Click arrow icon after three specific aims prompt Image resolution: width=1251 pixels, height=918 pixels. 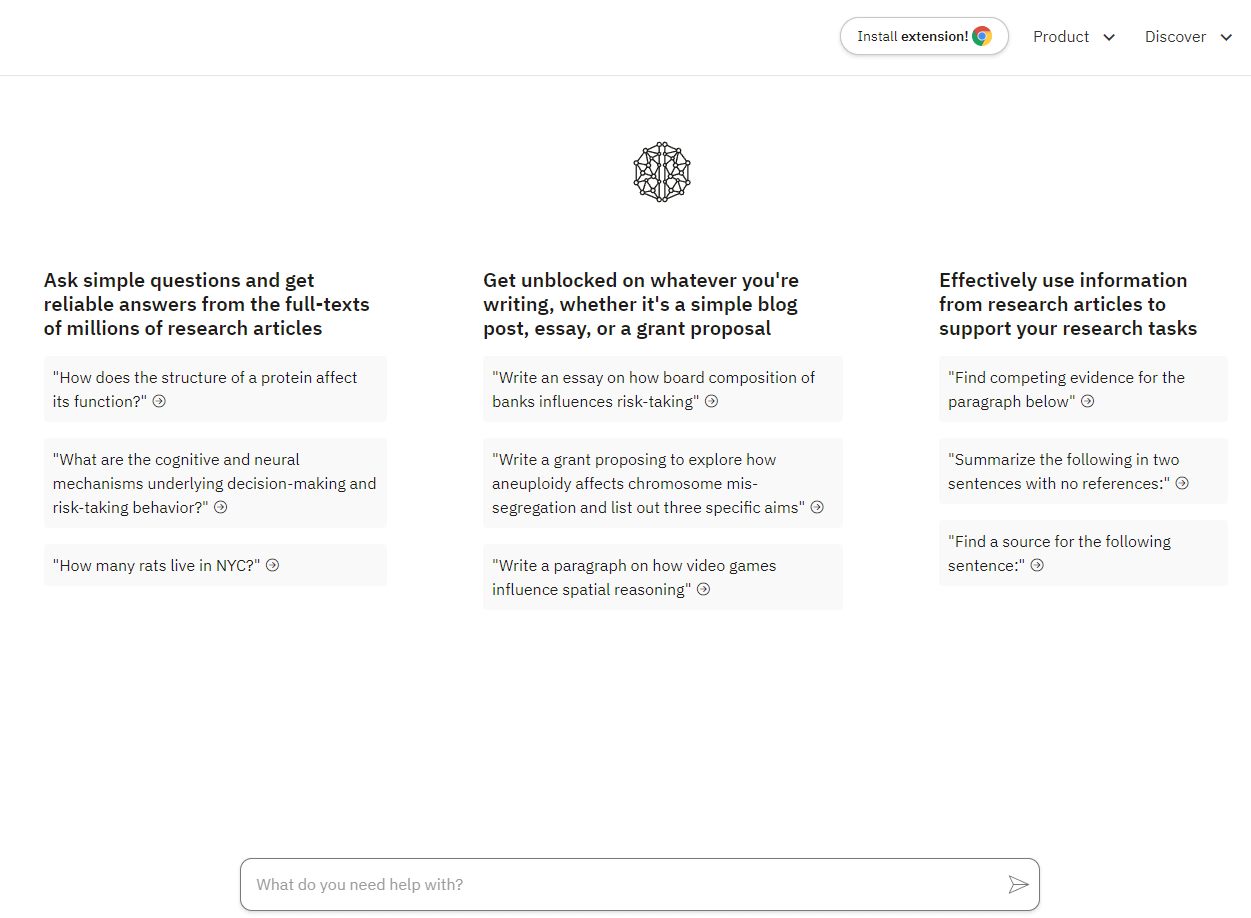[x=817, y=507]
